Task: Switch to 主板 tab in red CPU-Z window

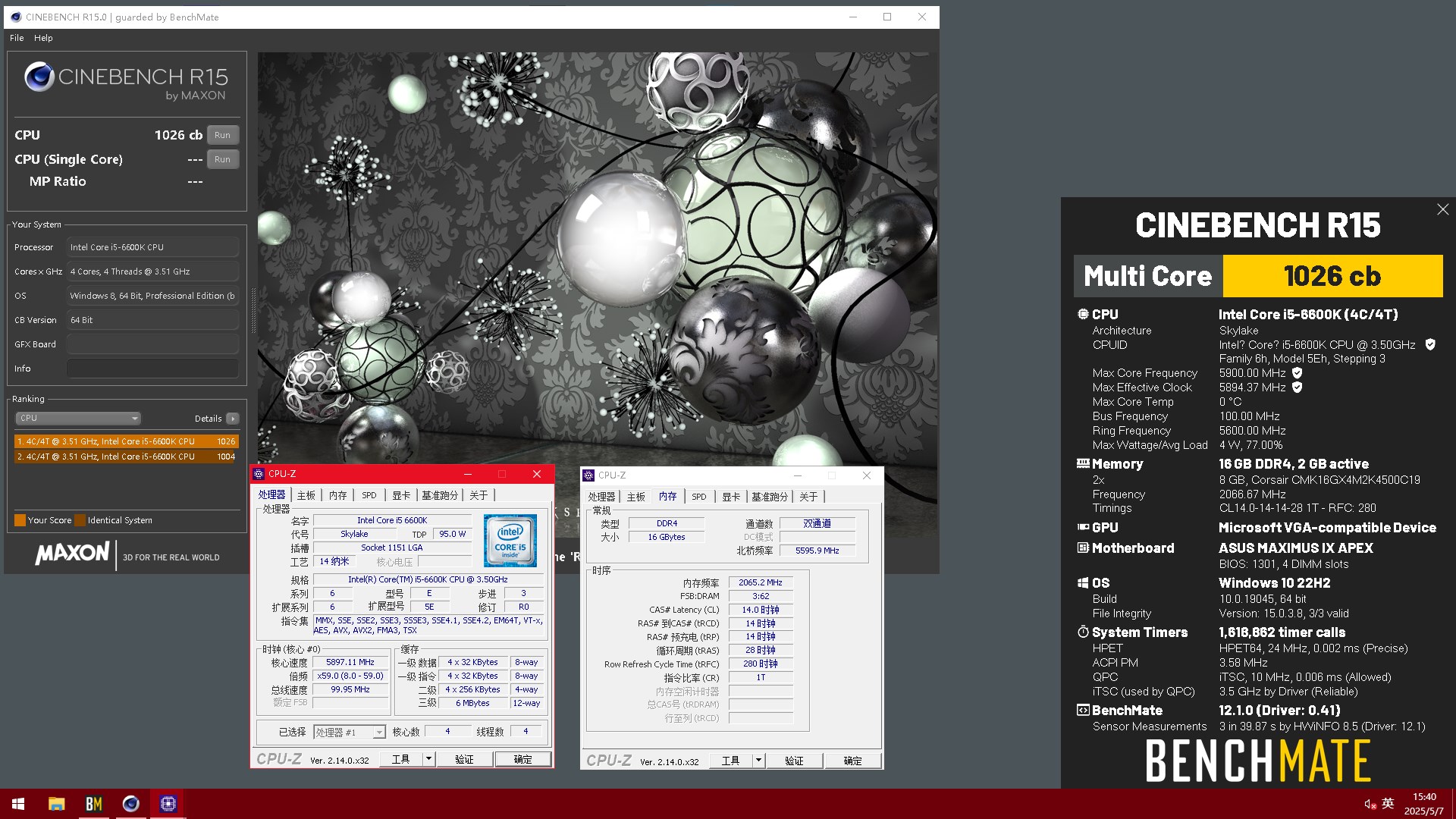Action: click(306, 495)
